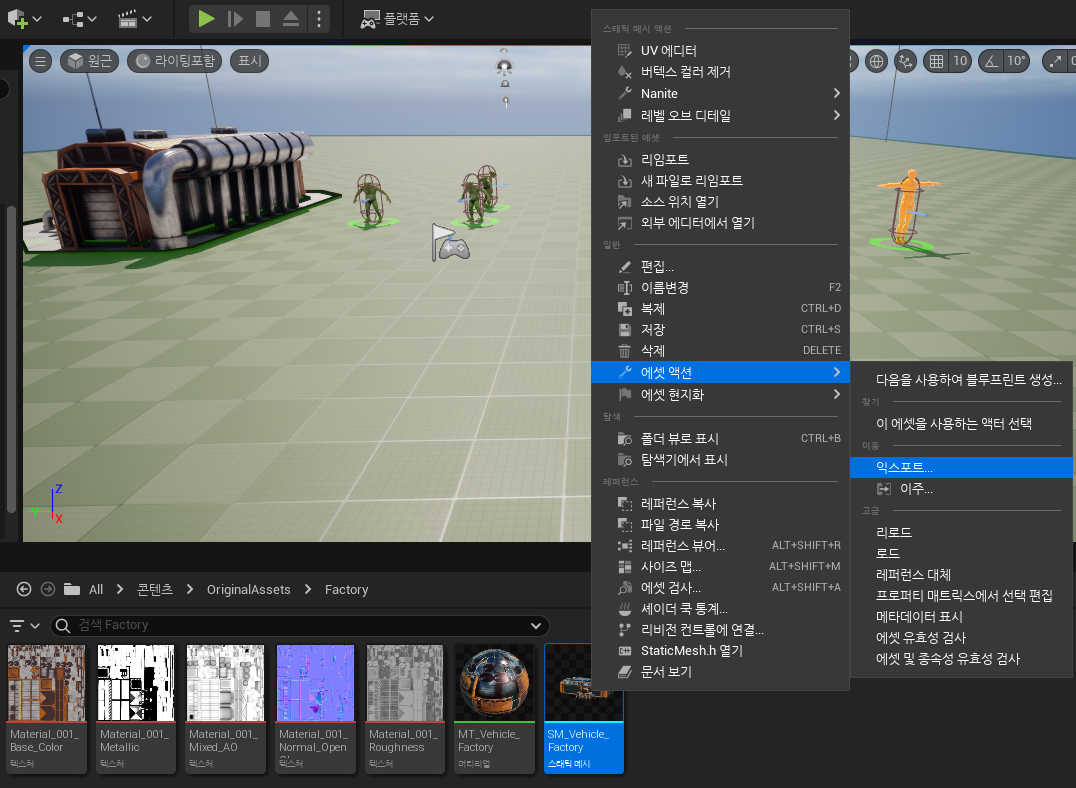The height and width of the screenshot is (788, 1076).
Task: Click the 검색 Factory search field
Action: tap(300, 625)
